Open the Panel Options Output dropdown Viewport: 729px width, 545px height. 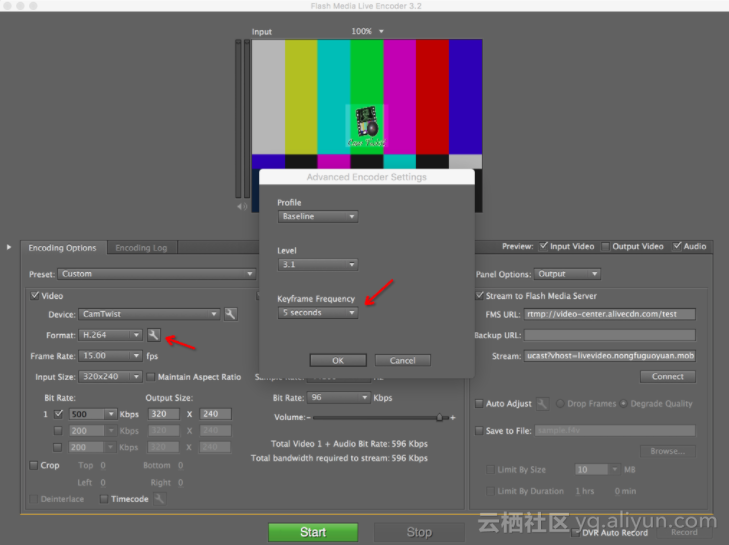tap(567, 274)
